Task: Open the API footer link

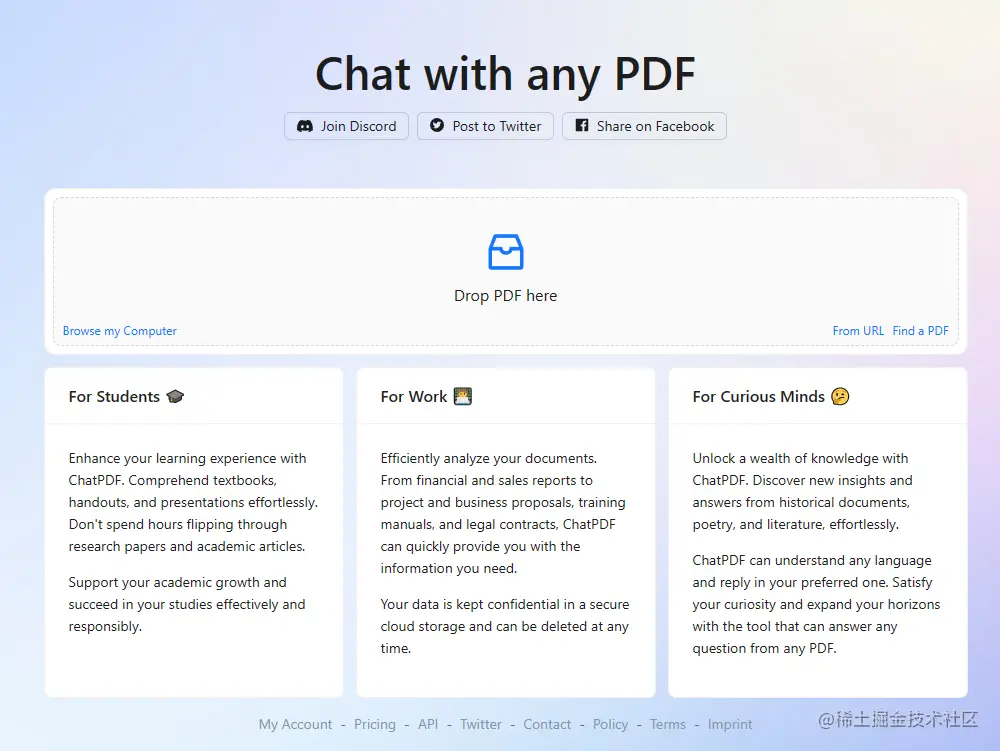Action: (x=428, y=724)
